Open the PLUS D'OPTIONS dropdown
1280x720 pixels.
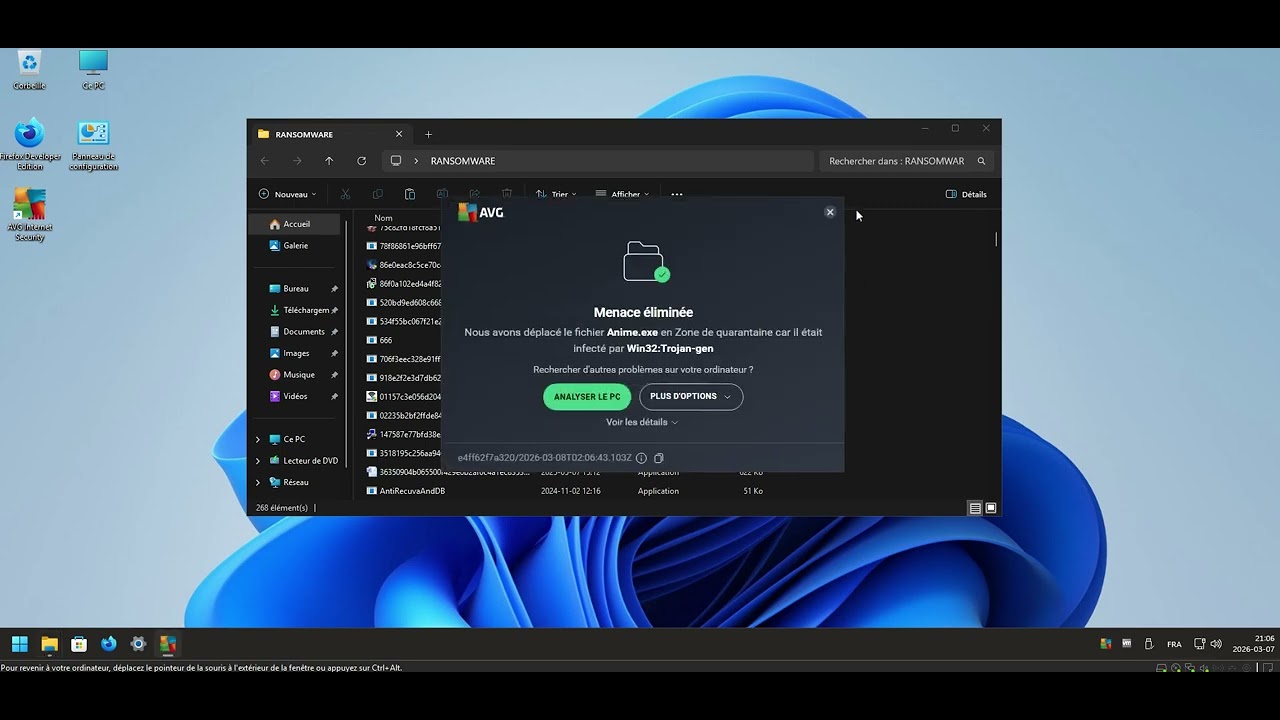tap(691, 397)
